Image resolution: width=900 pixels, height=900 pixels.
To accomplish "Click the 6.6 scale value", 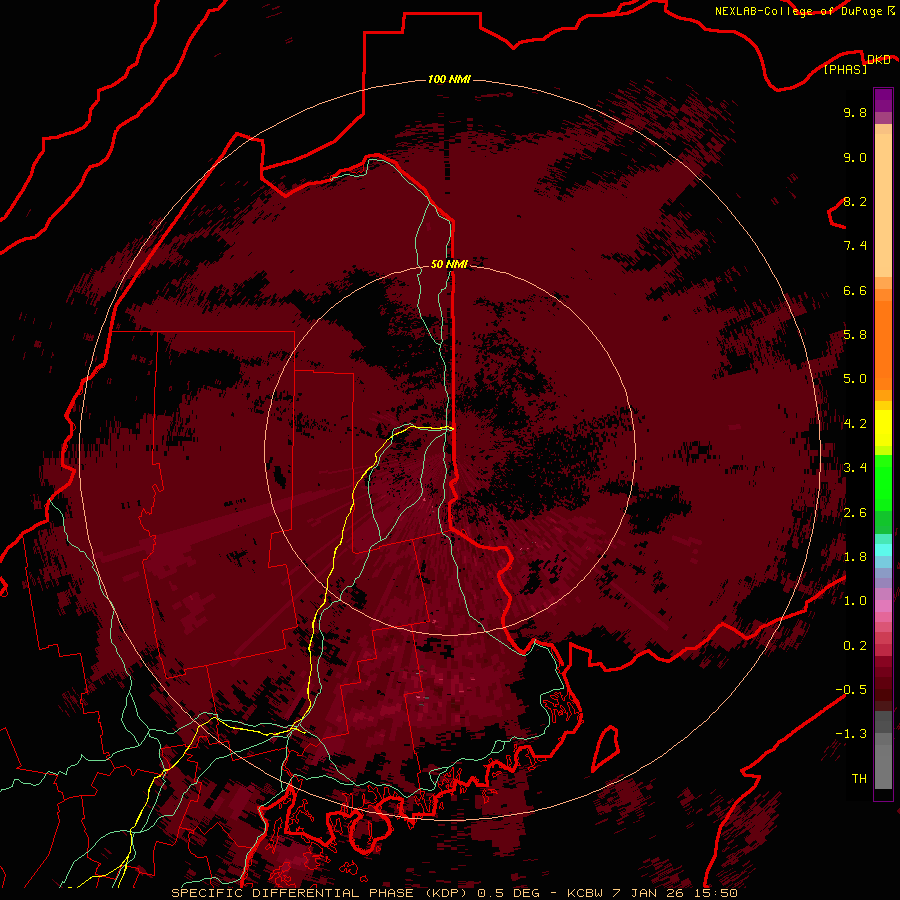I will [x=855, y=290].
